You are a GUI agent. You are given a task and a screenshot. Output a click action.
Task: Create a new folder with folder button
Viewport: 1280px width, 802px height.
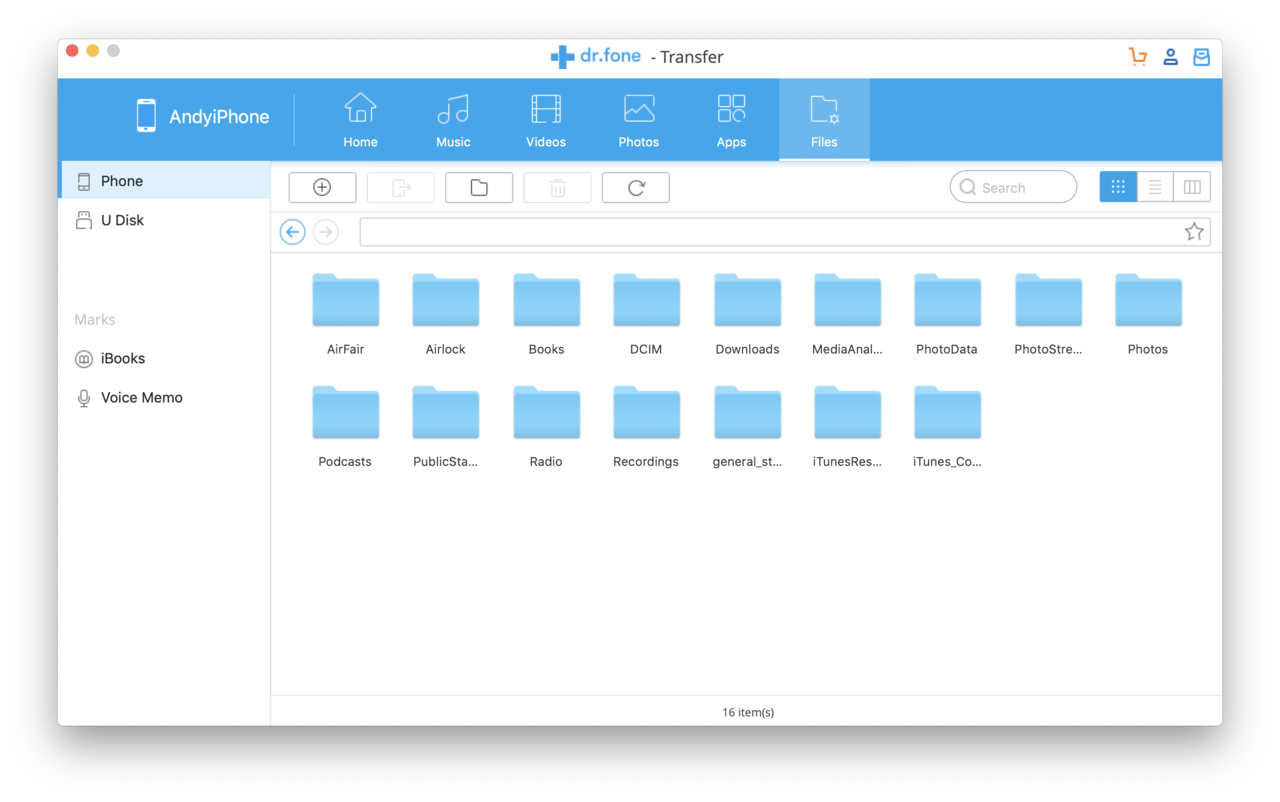pos(479,187)
